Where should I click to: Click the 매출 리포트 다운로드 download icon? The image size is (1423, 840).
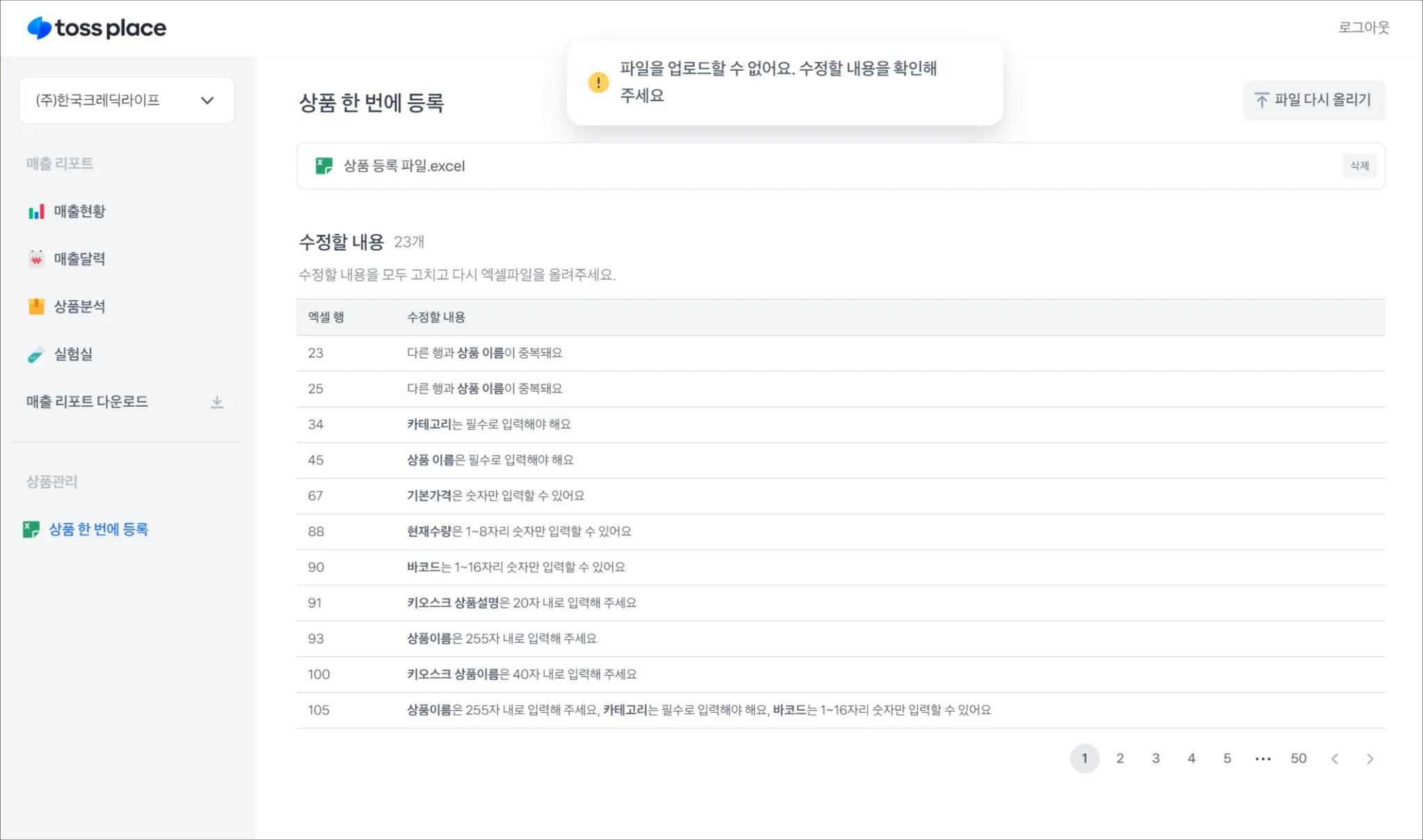[x=217, y=402]
